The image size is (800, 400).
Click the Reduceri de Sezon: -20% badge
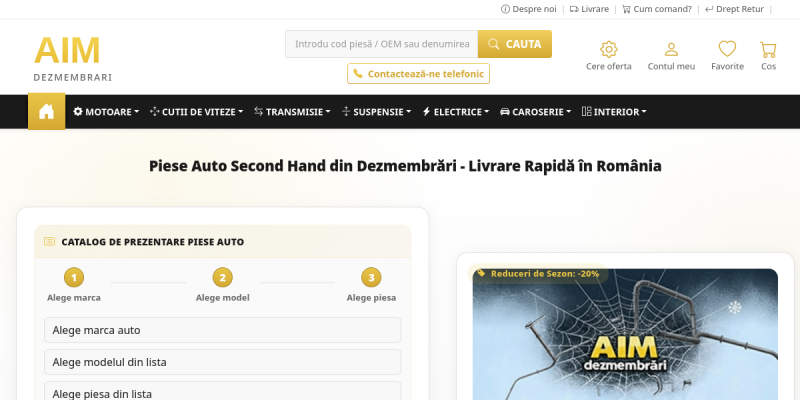pyautogui.click(x=538, y=273)
